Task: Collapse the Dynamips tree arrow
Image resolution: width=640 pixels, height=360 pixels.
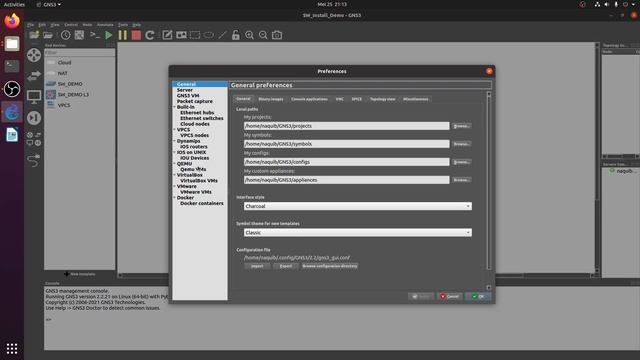Action: point(174,141)
